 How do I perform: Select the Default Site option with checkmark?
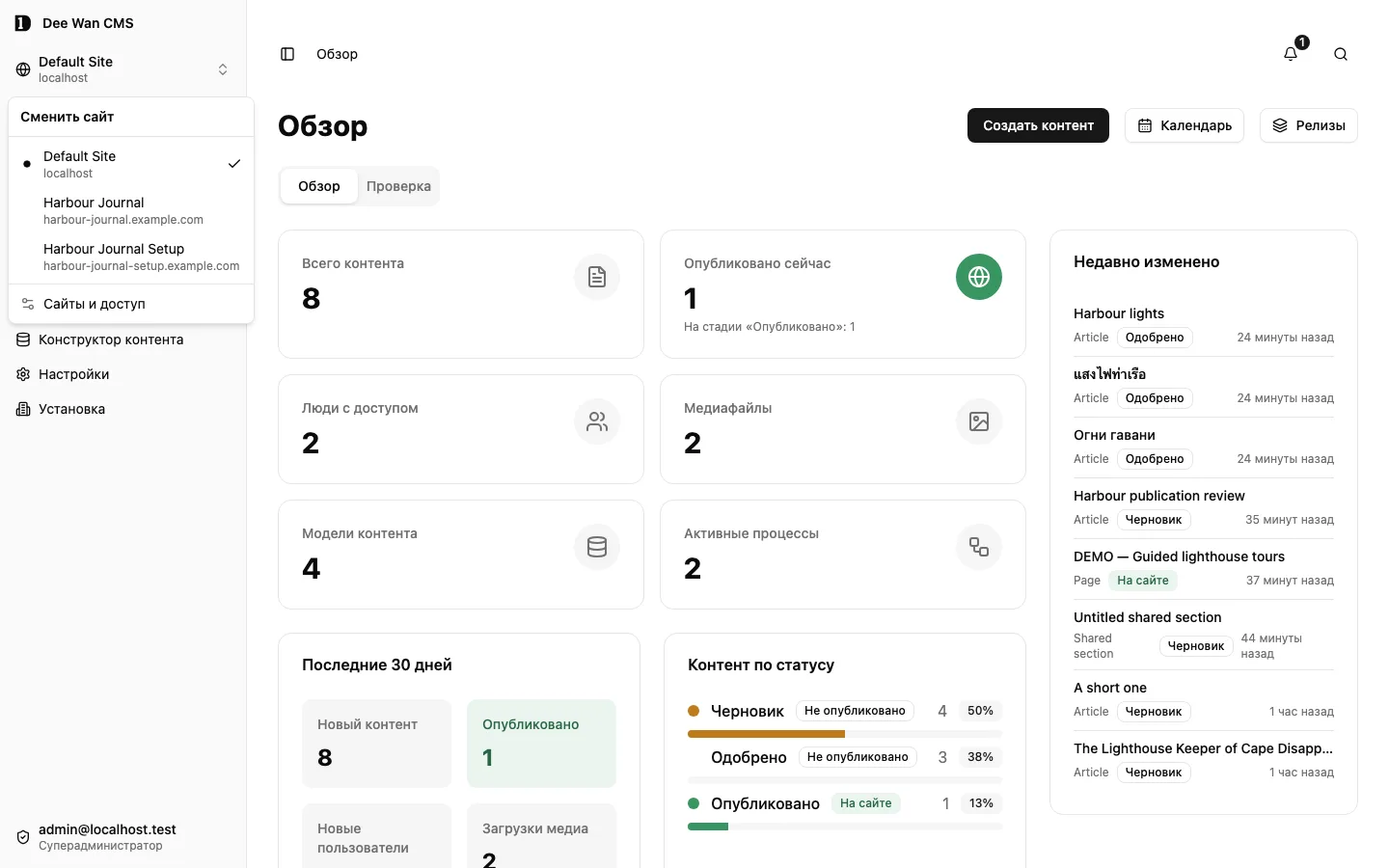click(x=131, y=164)
